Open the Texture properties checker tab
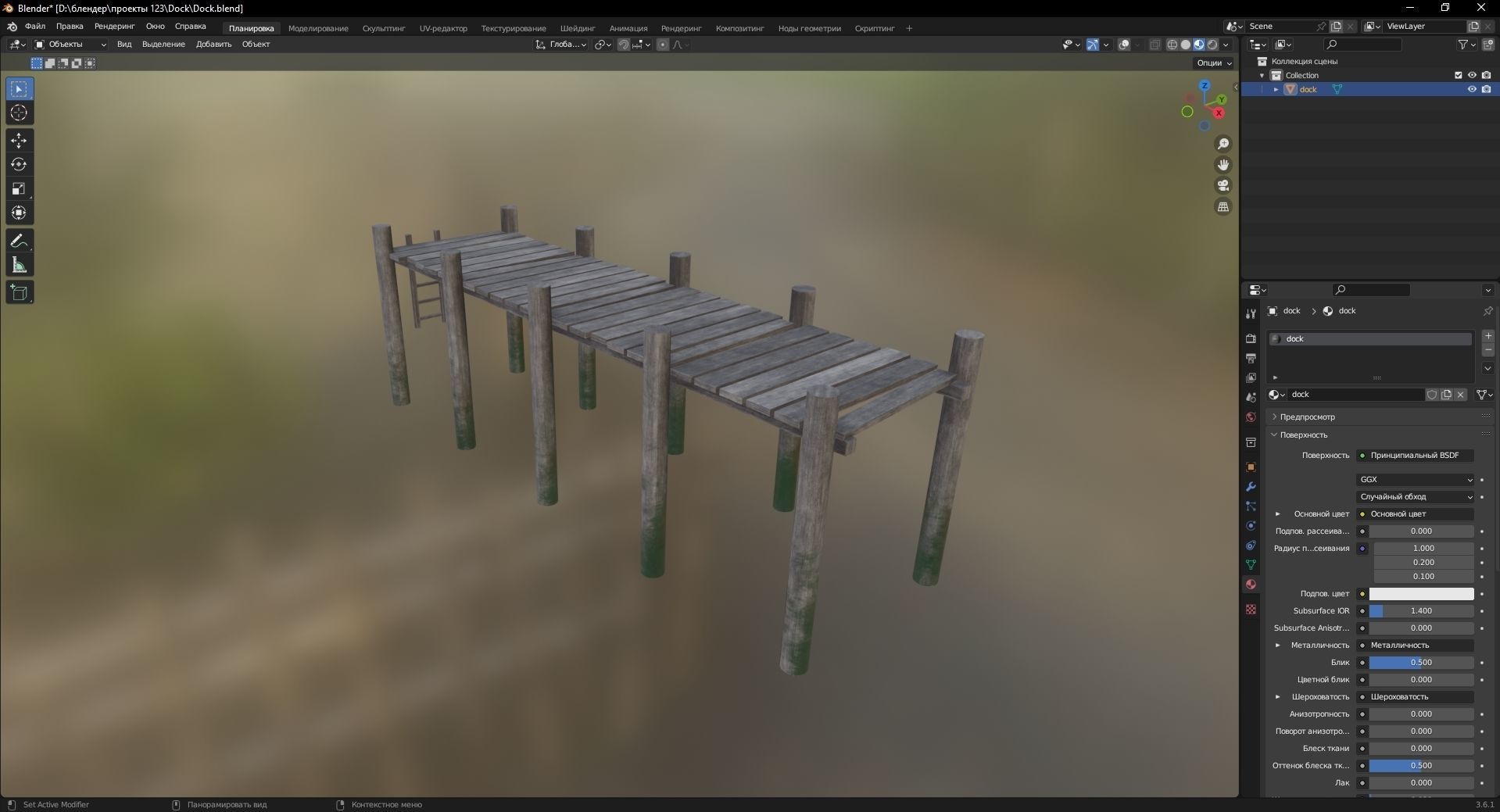The image size is (1500, 812). pos(1251,609)
